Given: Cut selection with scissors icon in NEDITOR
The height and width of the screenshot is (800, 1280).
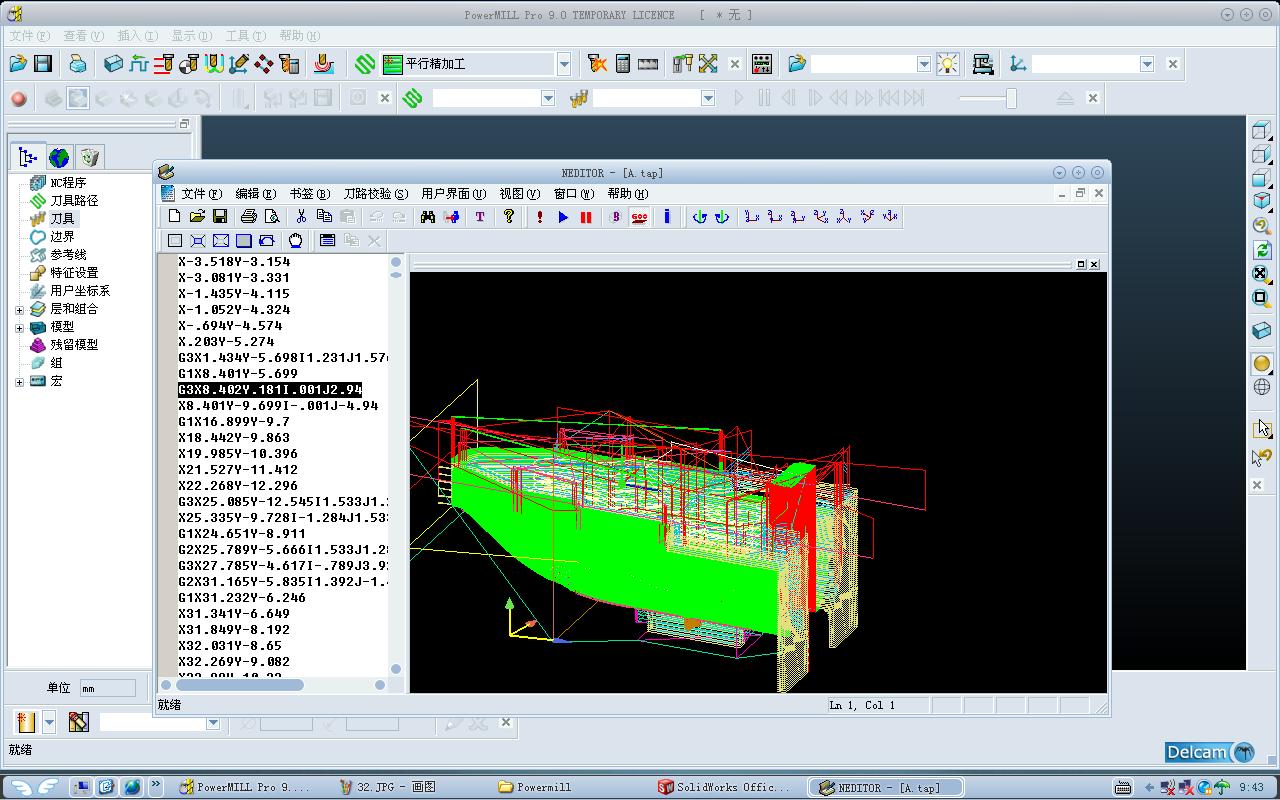Looking at the screenshot, I should [301, 216].
